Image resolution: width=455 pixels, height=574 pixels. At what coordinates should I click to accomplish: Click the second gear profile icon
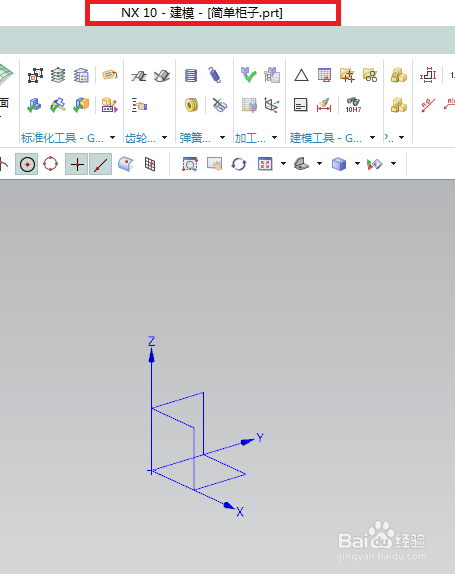tap(162, 76)
